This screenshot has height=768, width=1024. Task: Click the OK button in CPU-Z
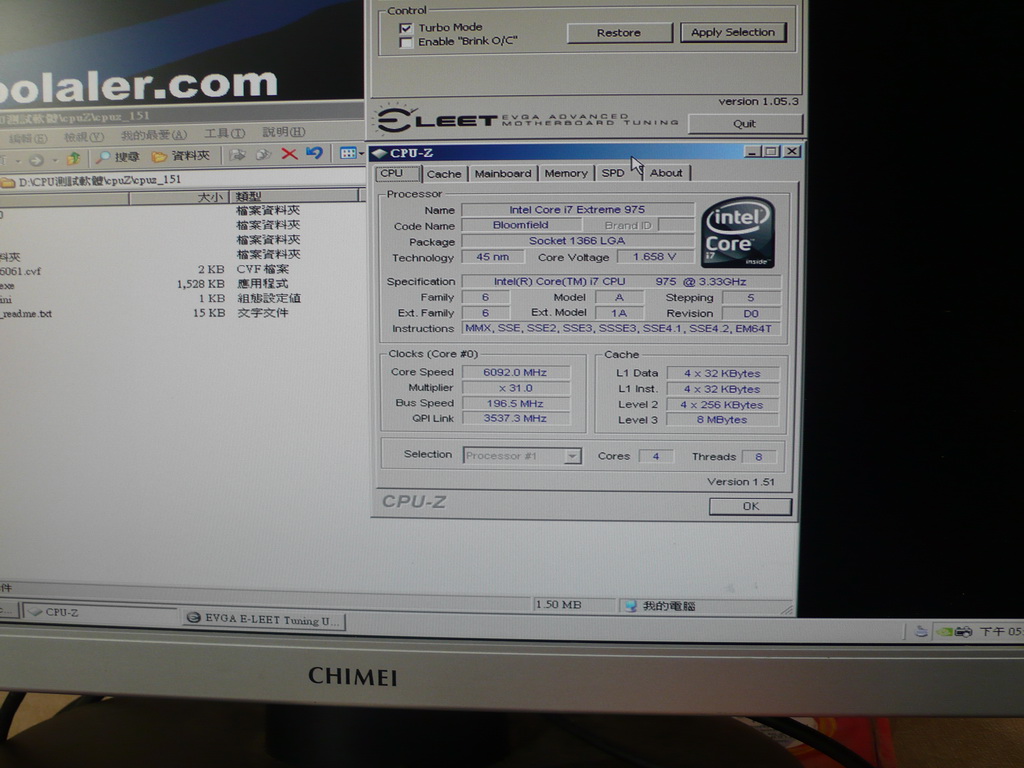coord(750,506)
